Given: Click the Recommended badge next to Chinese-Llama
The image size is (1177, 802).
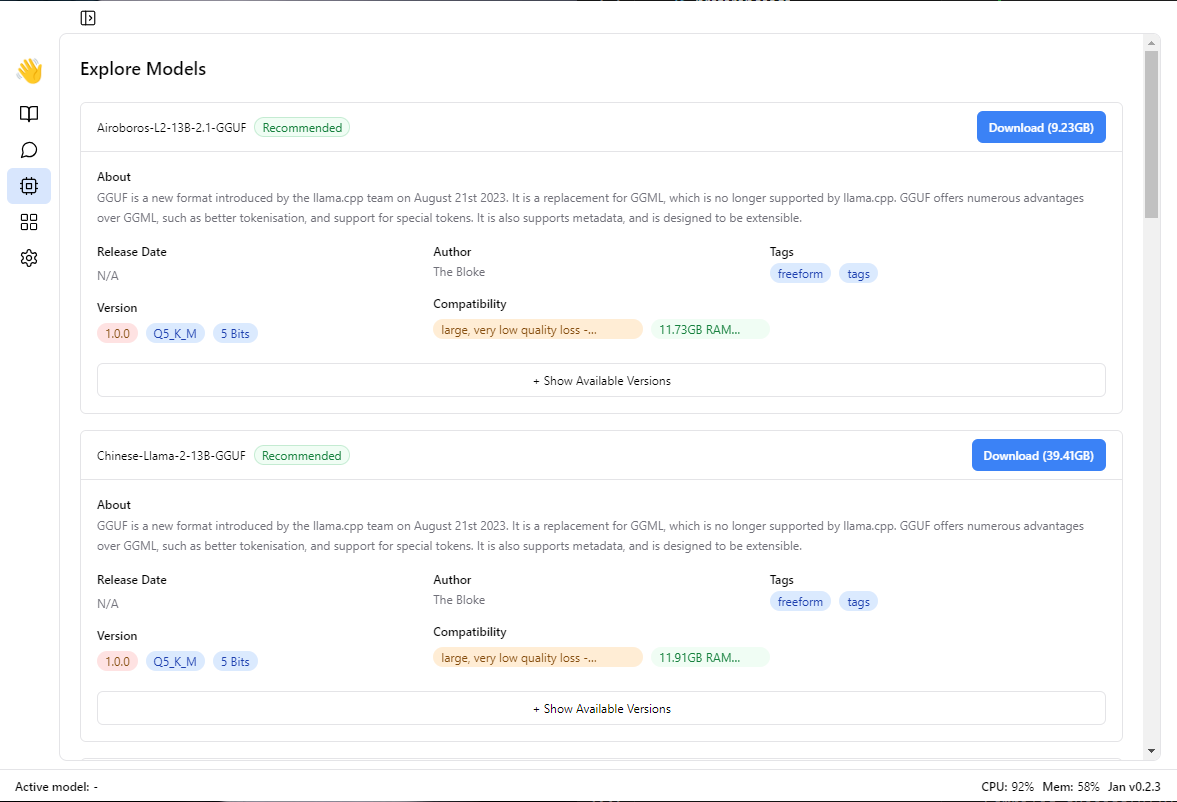Looking at the screenshot, I should pos(301,456).
